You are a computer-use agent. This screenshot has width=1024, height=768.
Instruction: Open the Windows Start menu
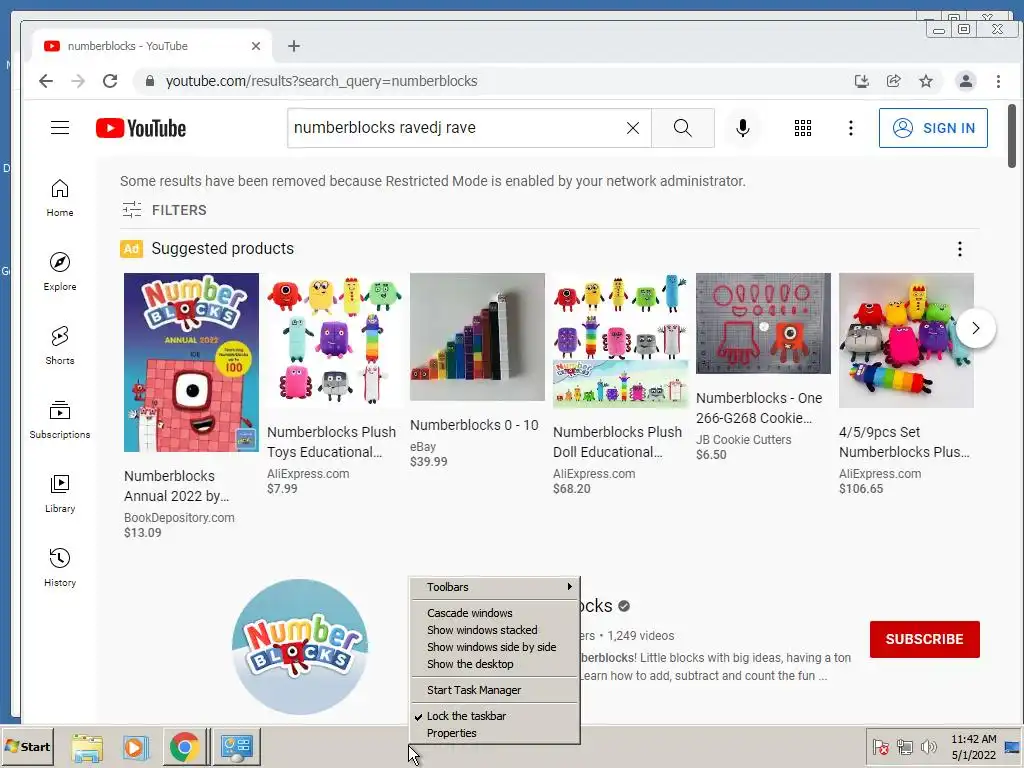pyautogui.click(x=27, y=746)
